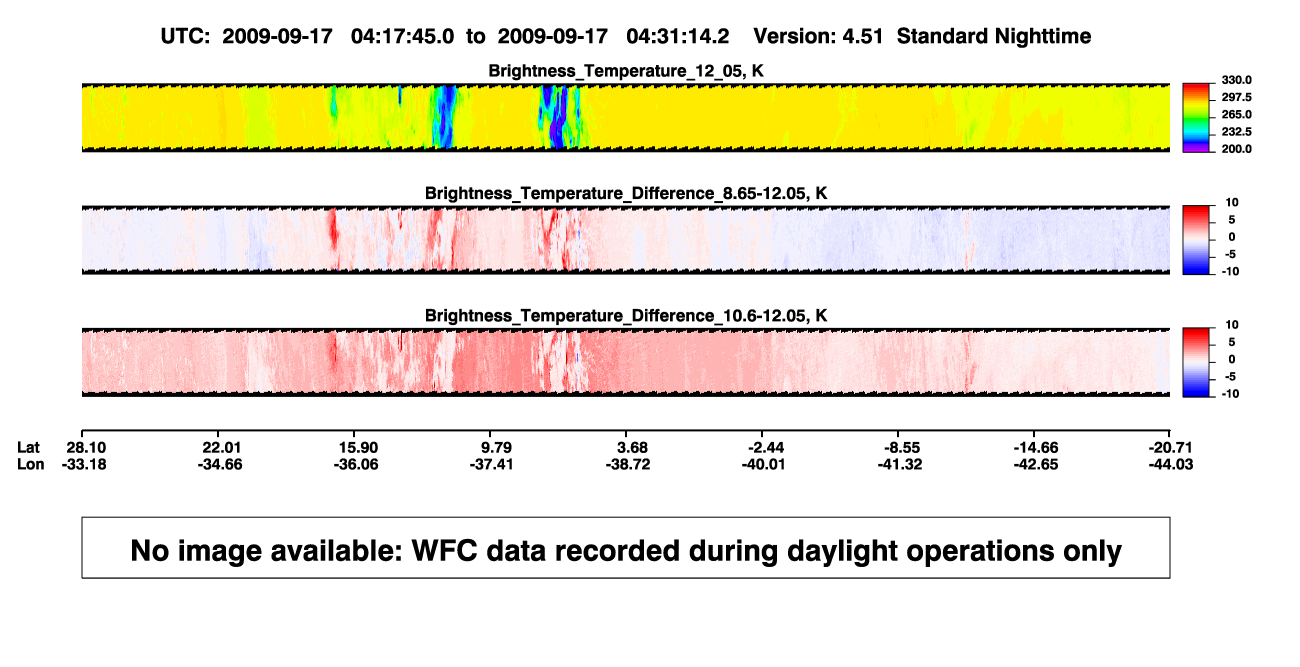
Task: Click longitude value -33.18
Action: [83, 464]
